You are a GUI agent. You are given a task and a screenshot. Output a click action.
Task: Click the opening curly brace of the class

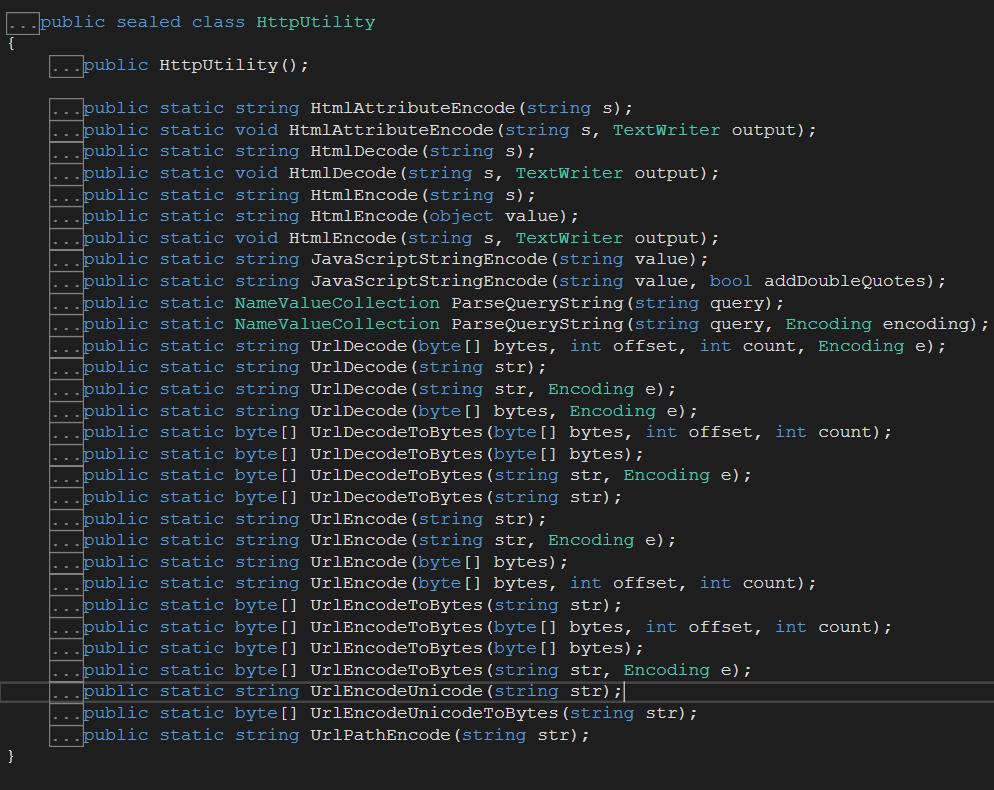click(11, 44)
